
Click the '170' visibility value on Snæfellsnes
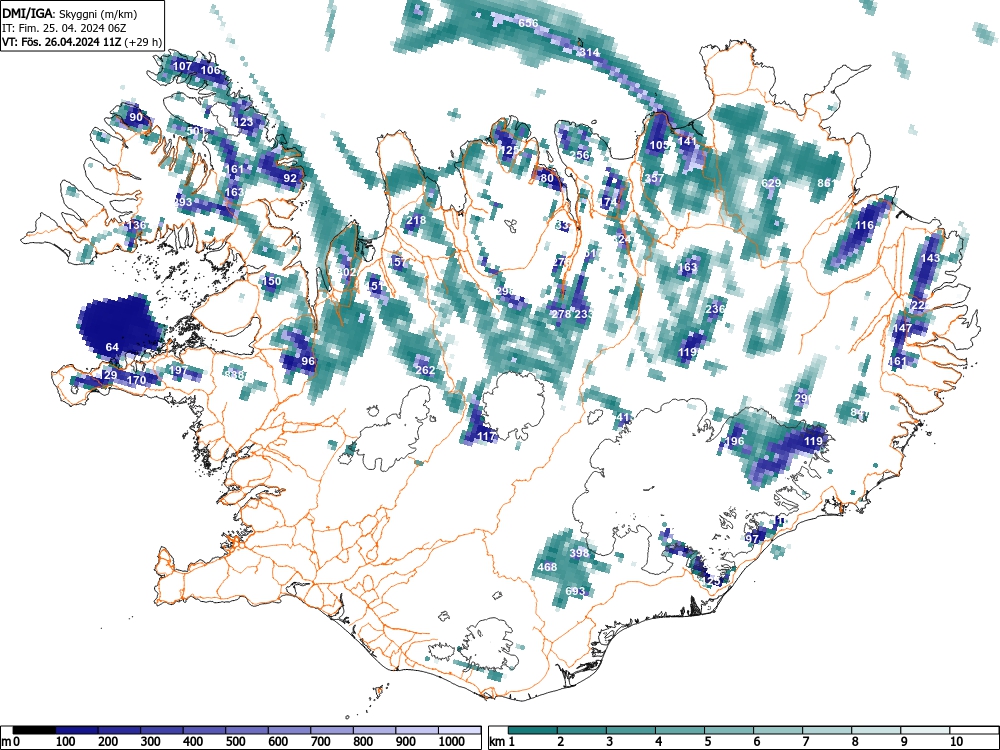click(136, 380)
